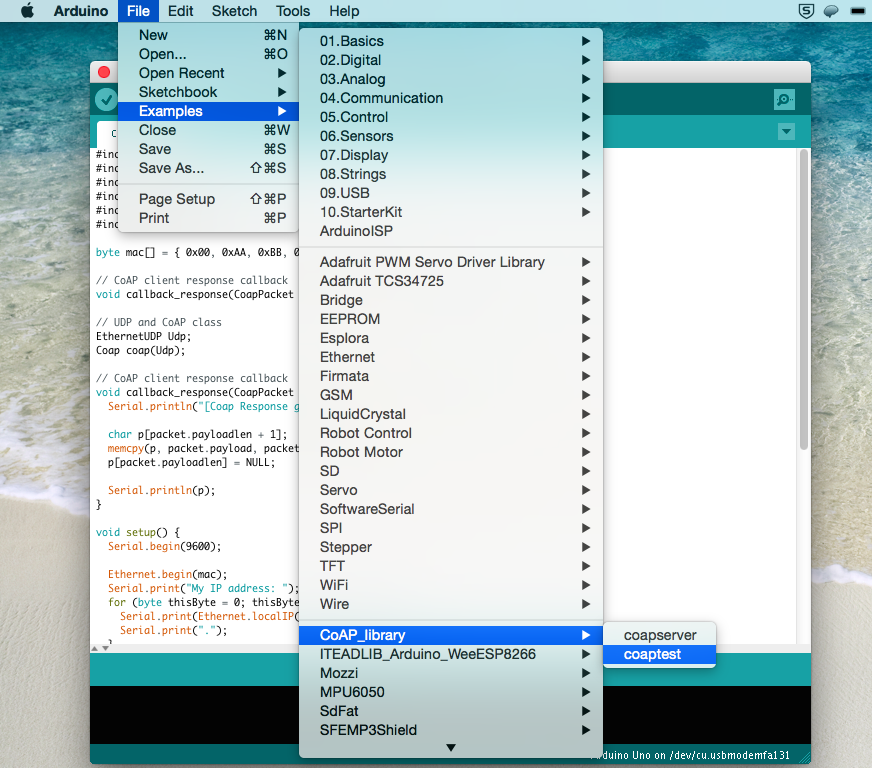Expand the Stepper library examples
This screenshot has height=768, width=872.
[451, 547]
